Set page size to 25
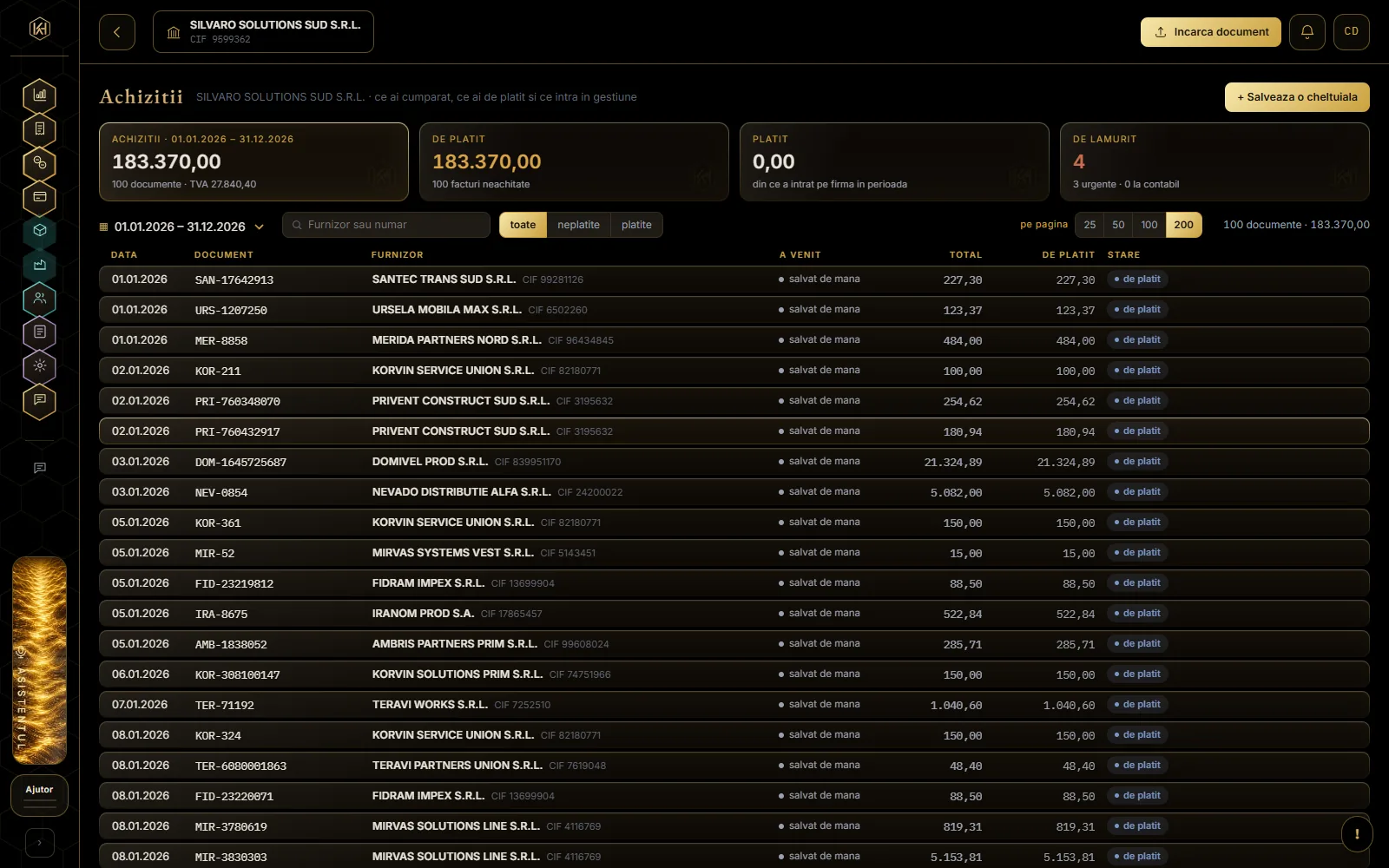1389x868 pixels. 1089,225
